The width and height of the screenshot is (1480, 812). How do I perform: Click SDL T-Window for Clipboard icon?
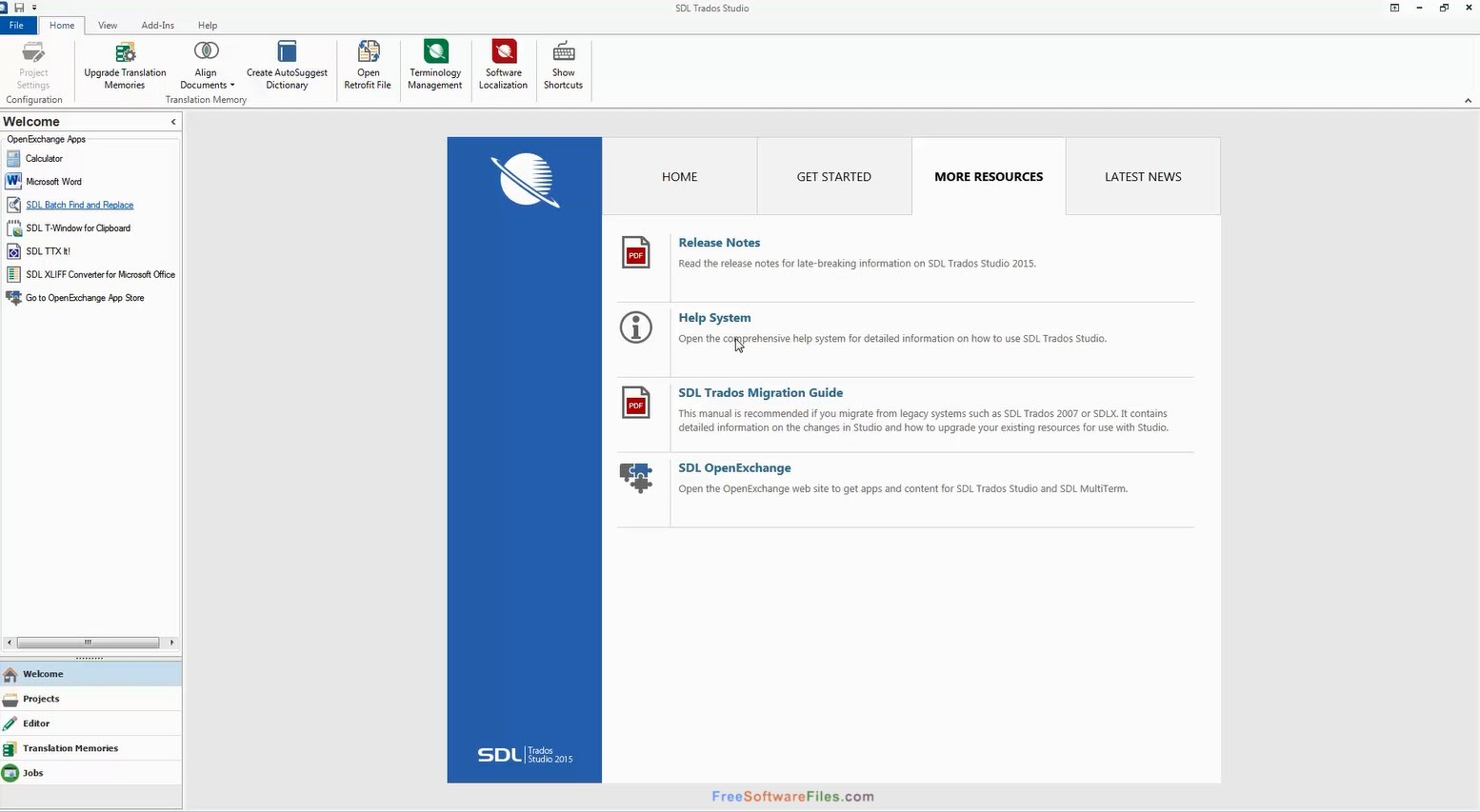pyautogui.click(x=13, y=228)
